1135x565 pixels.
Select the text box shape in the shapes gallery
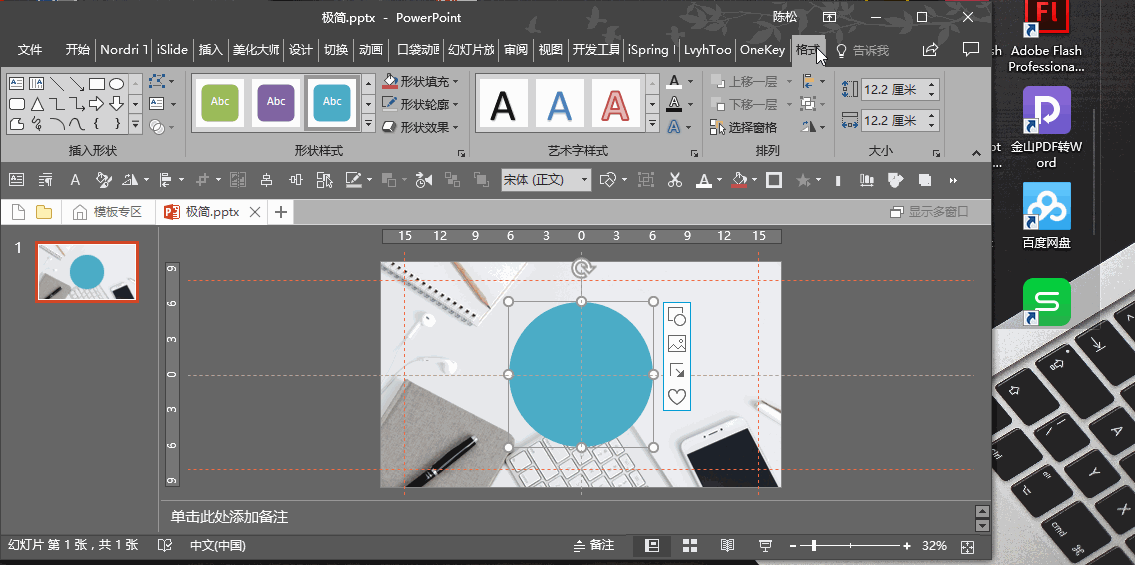[x=16, y=84]
